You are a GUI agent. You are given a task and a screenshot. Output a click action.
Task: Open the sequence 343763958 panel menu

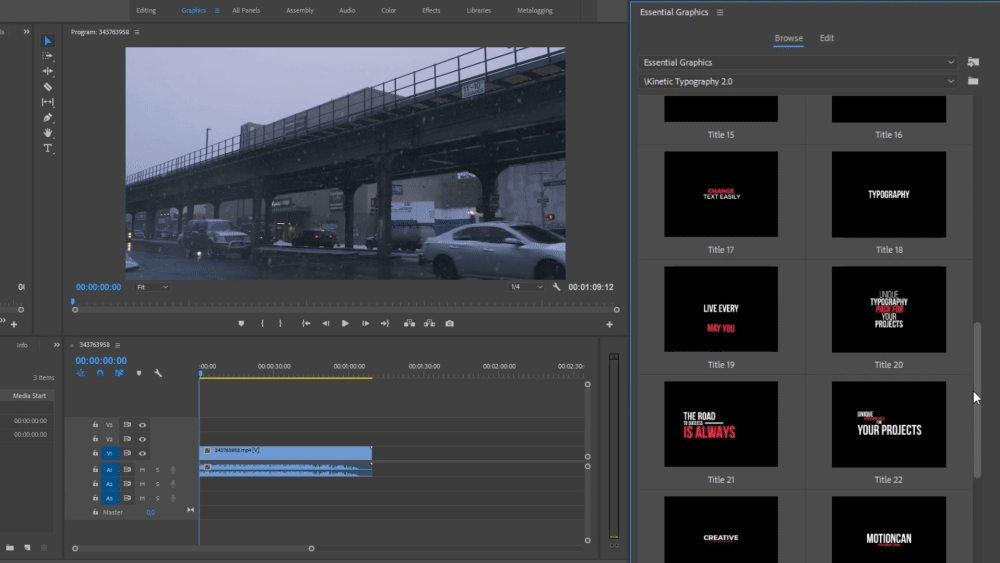(x=118, y=345)
